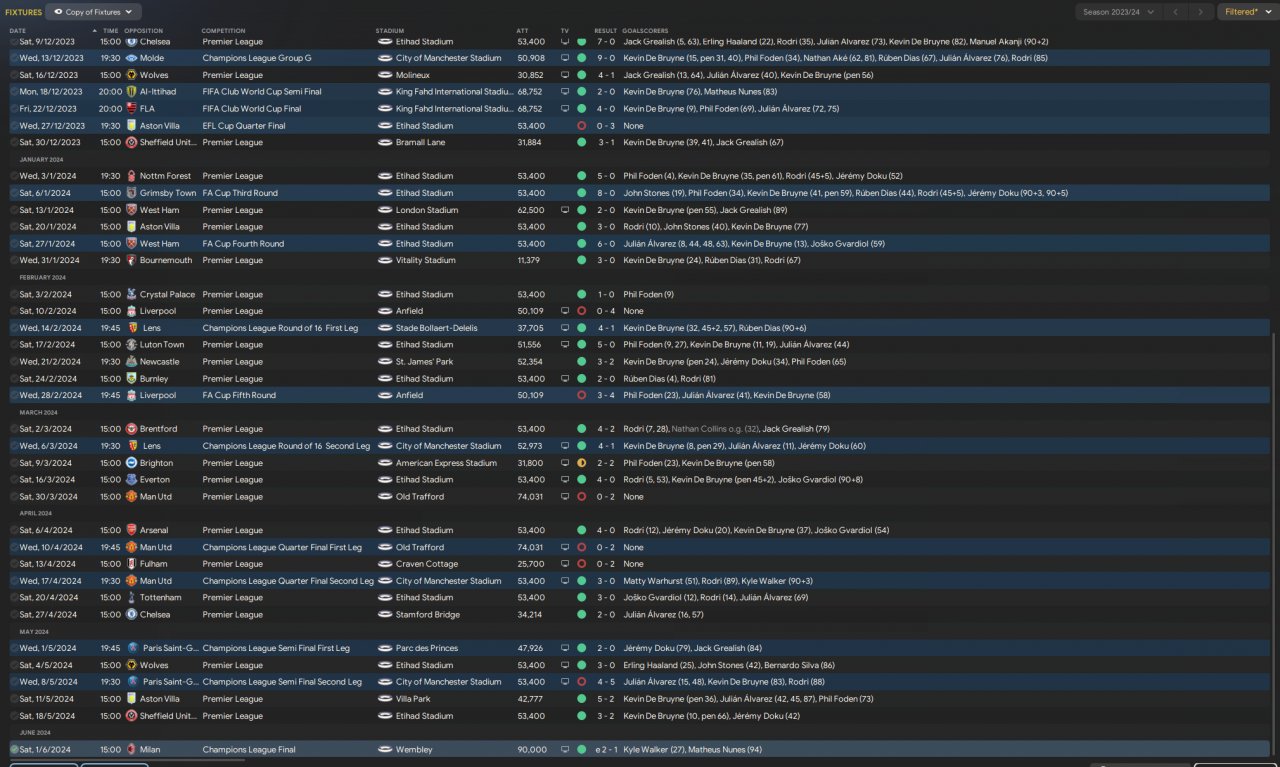Open the FA Cup Third Round link
Screen dimensions: 1280x767
click(240, 193)
